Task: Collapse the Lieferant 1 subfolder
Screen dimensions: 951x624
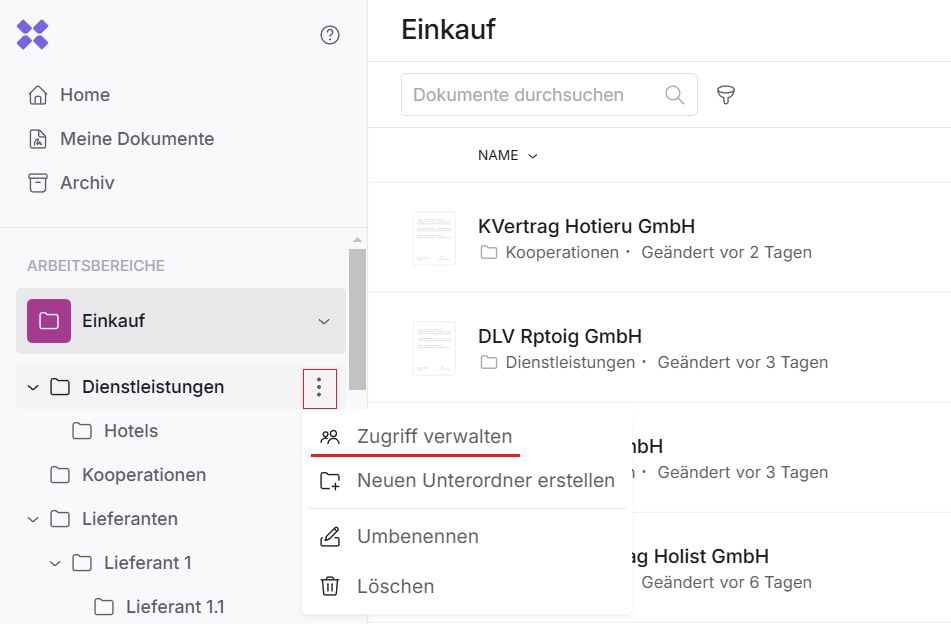Action: click(55, 563)
